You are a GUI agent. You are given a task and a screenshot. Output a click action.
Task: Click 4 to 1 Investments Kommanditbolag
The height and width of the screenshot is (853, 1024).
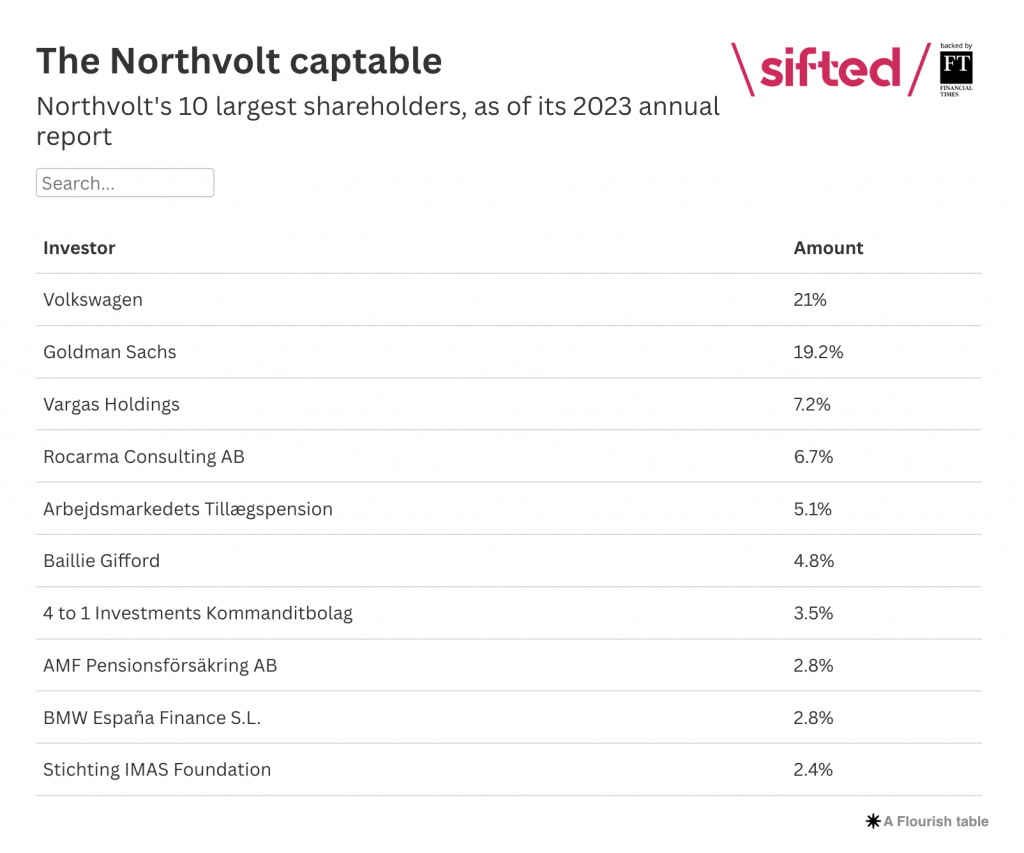click(198, 613)
